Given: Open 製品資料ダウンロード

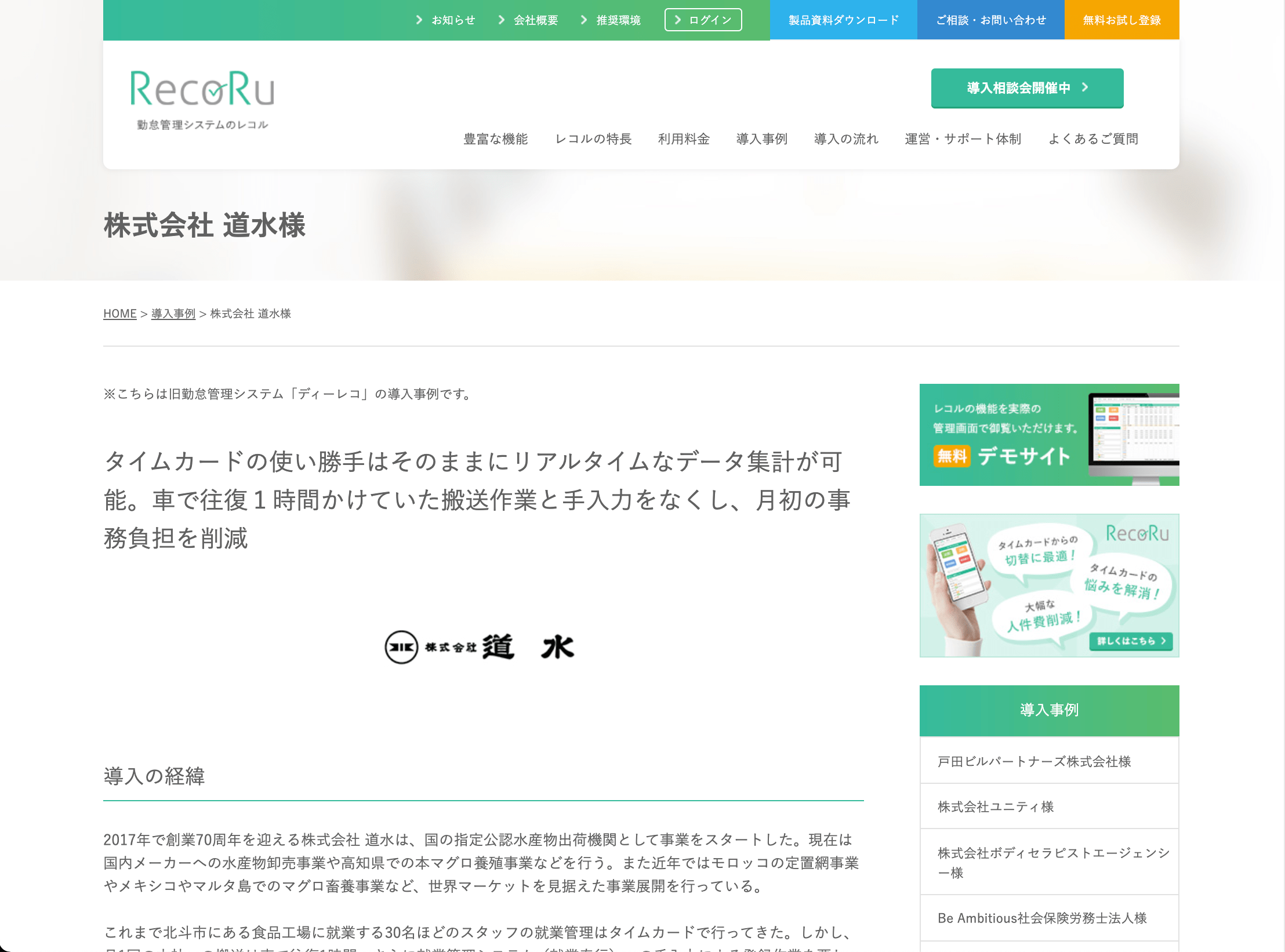Looking at the screenshot, I should tap(843, 20).
